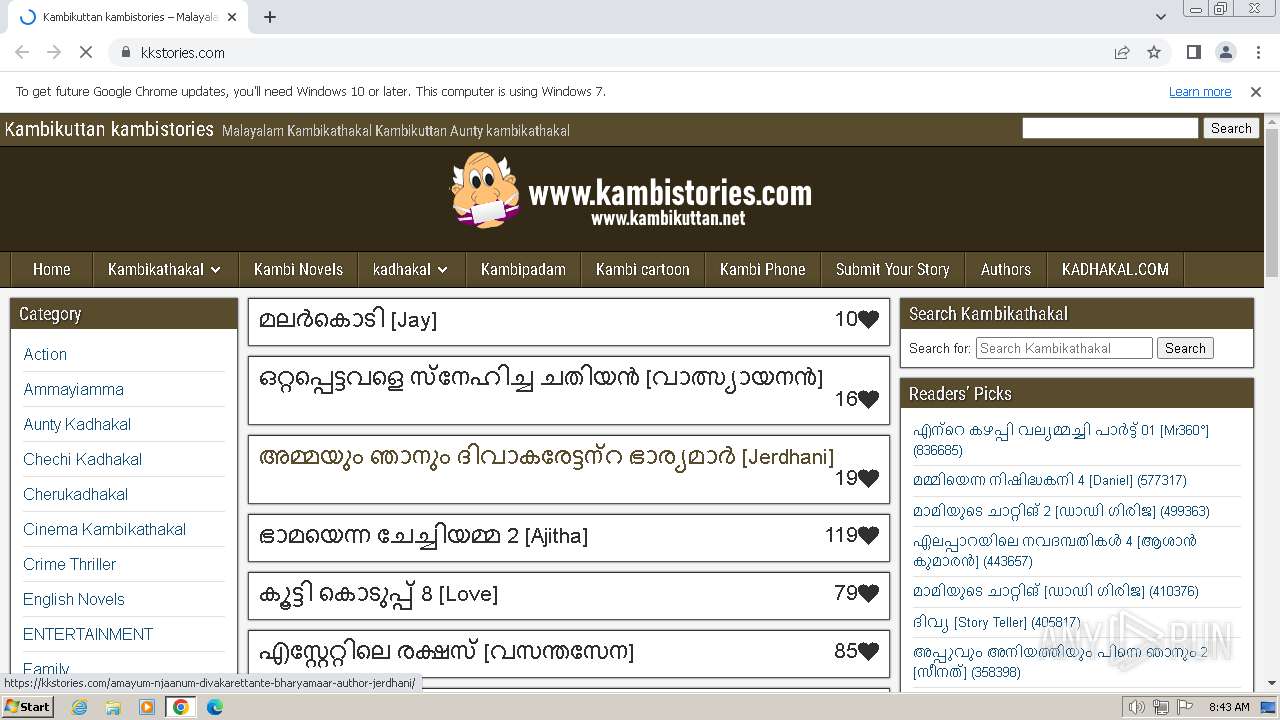Viewport: 1280px width, 720px height.
Task: Dismiss the Chrome update notification bar
Action: (1256, 91)
